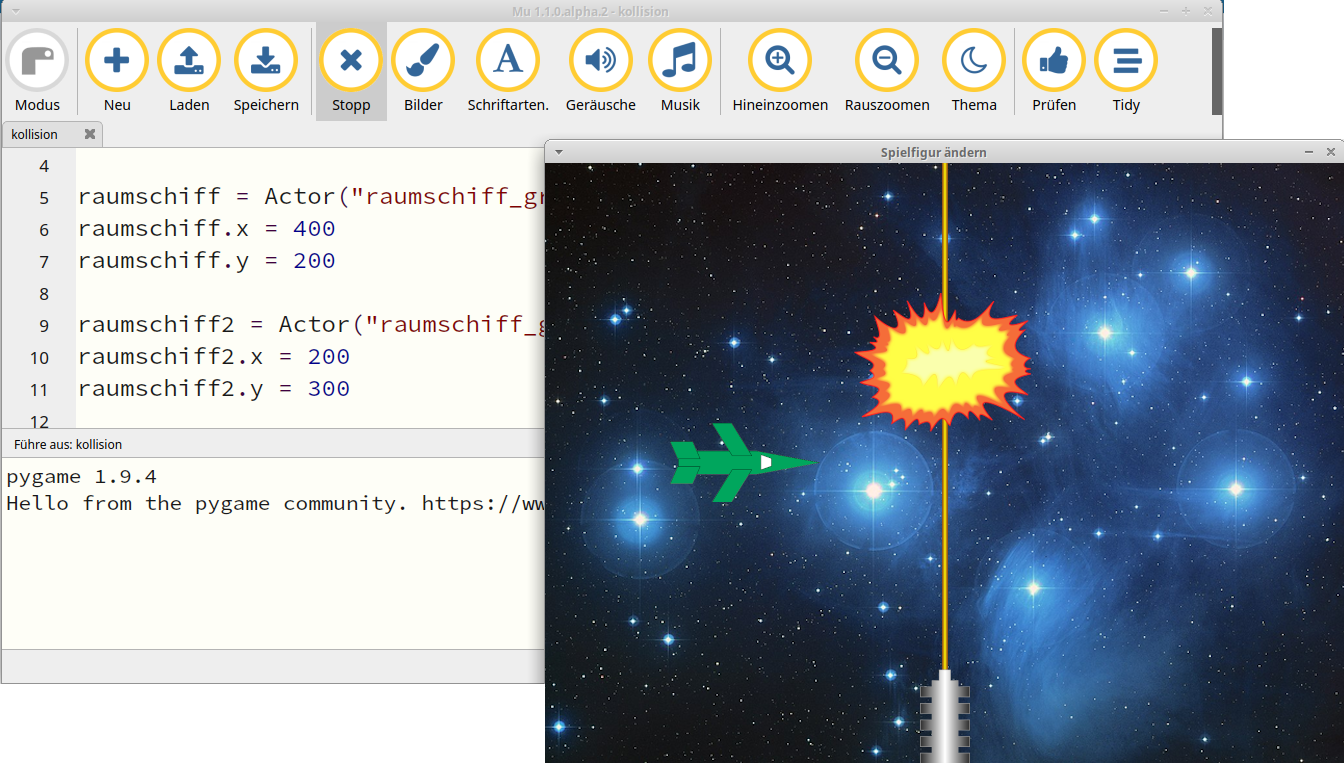Image resolution: width=1344 pixels, height=763 pixels.
Task: Open the Modus mode selector
Action: (x=37, y=62)
